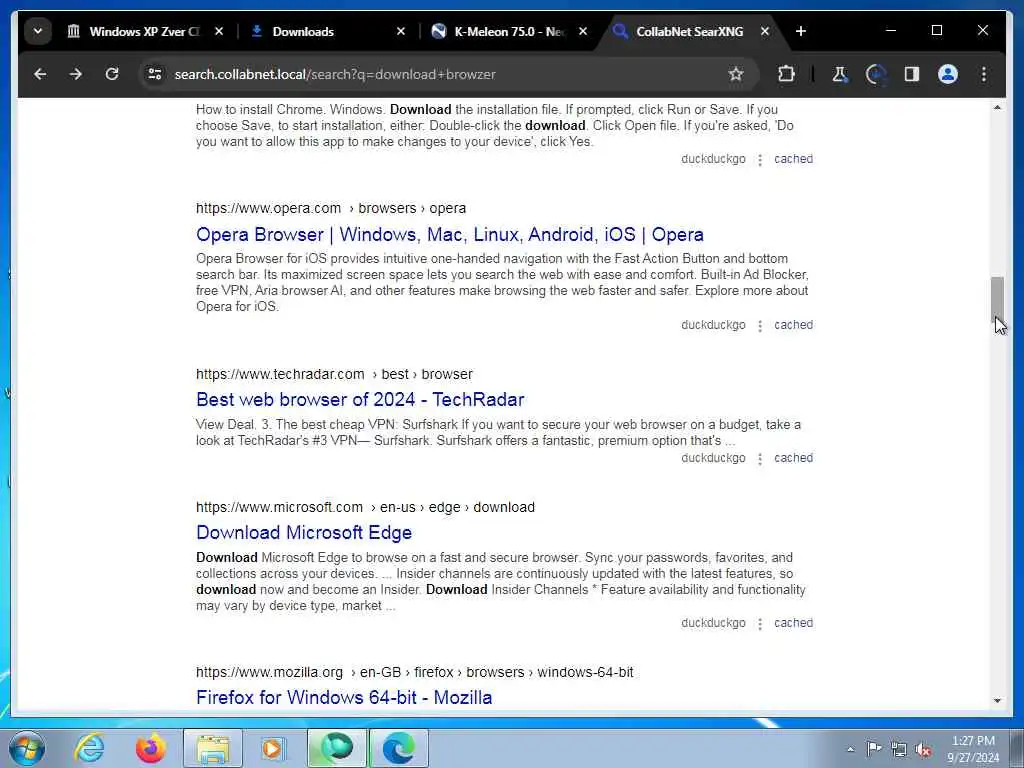Open the network tray icon

tap(899, 749)
